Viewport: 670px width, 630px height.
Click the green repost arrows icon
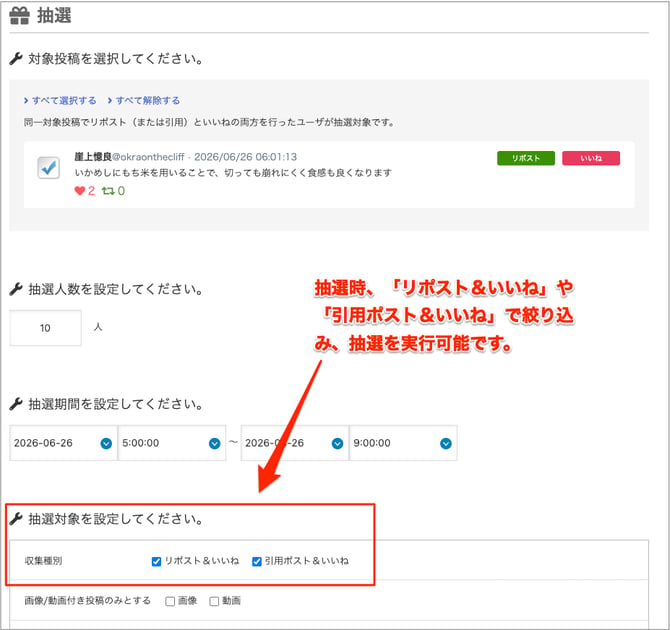coord(108,191)
